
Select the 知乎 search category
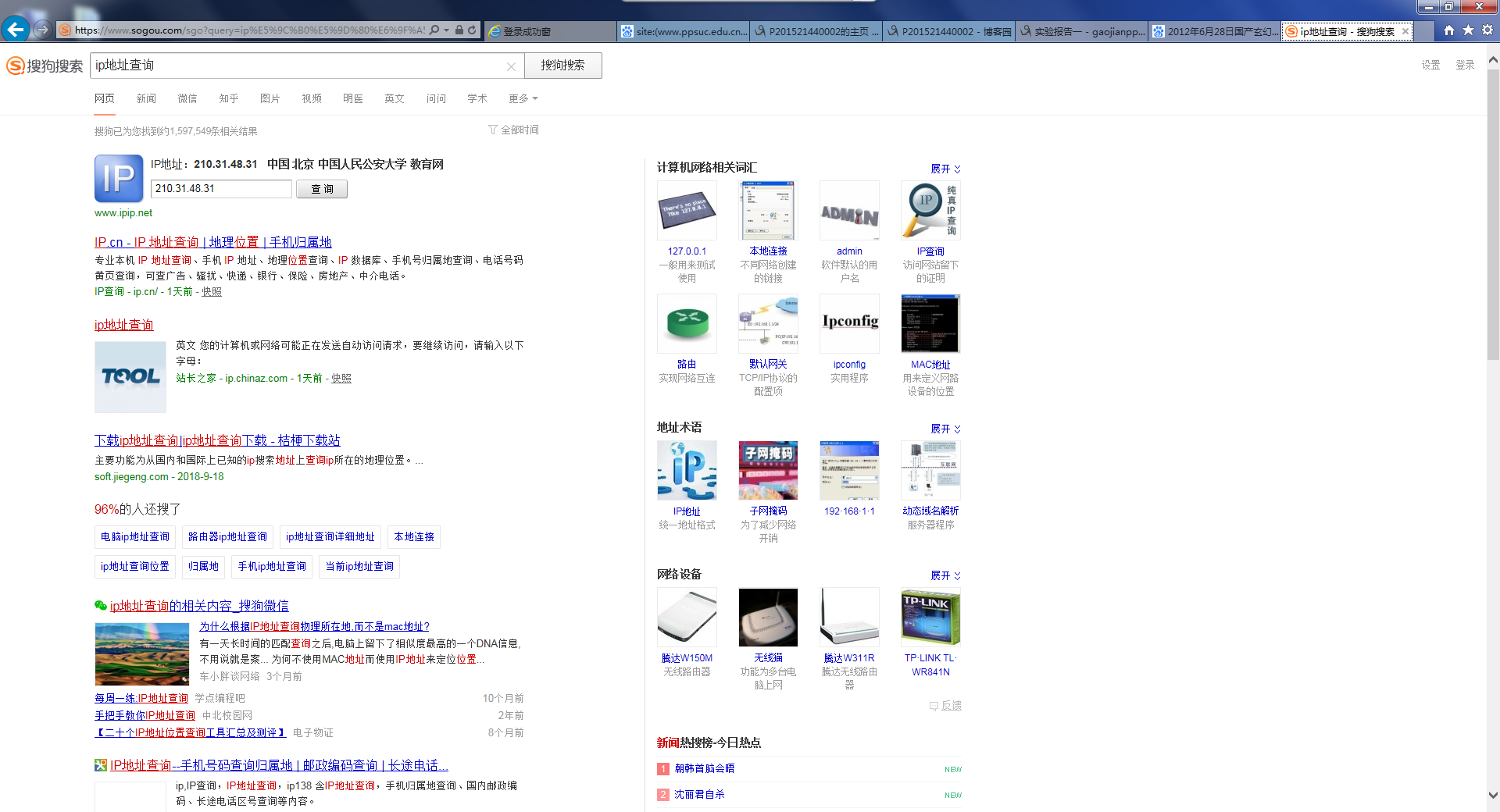tap(229, 98)
